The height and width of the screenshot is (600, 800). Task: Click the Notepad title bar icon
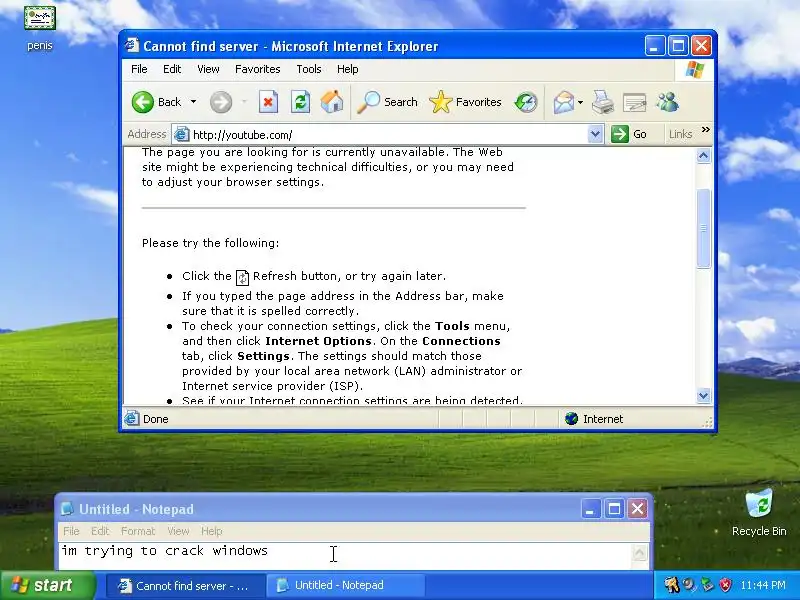click(x=67, y=509)
